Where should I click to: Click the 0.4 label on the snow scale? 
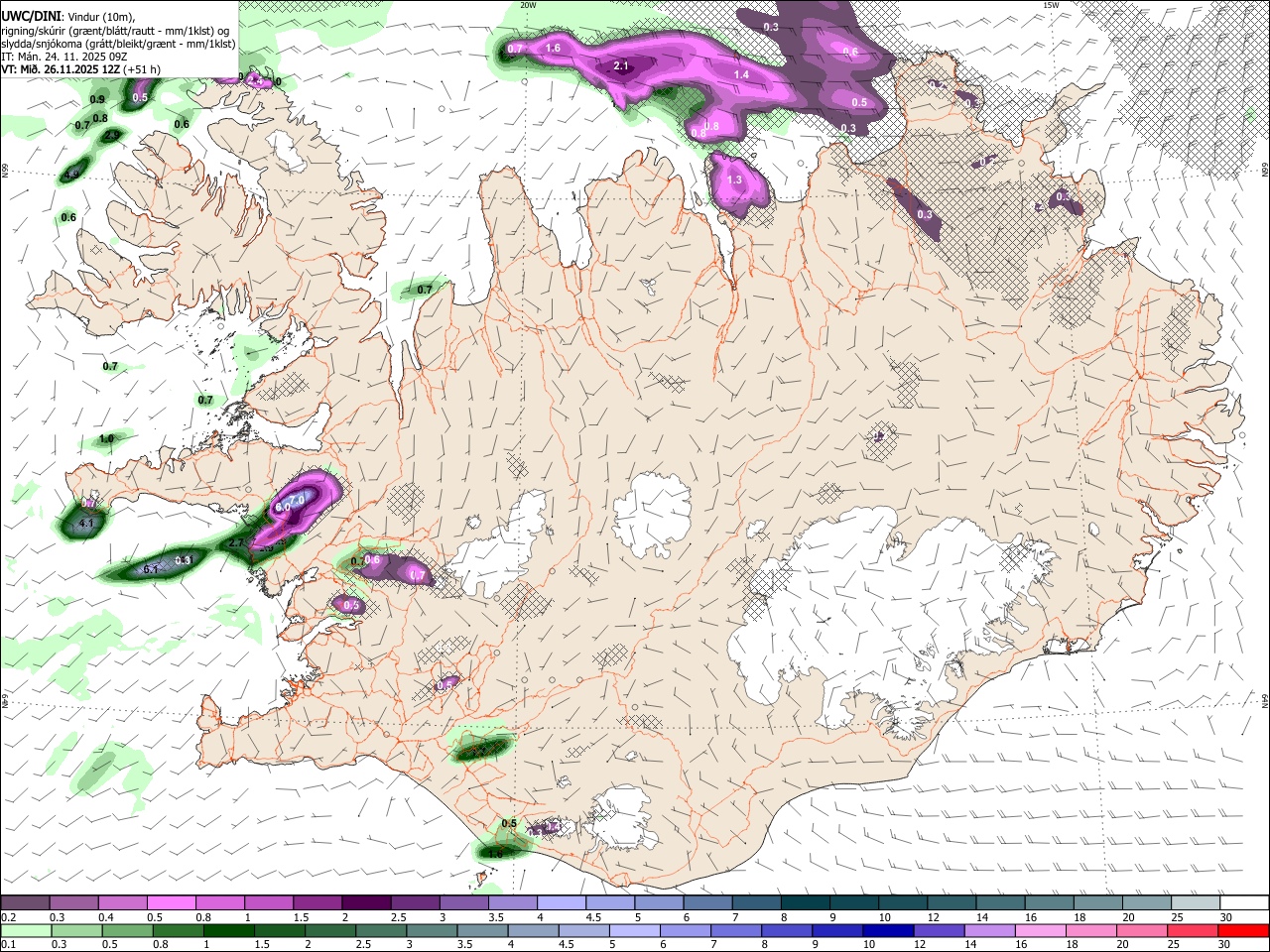[106, 918]
